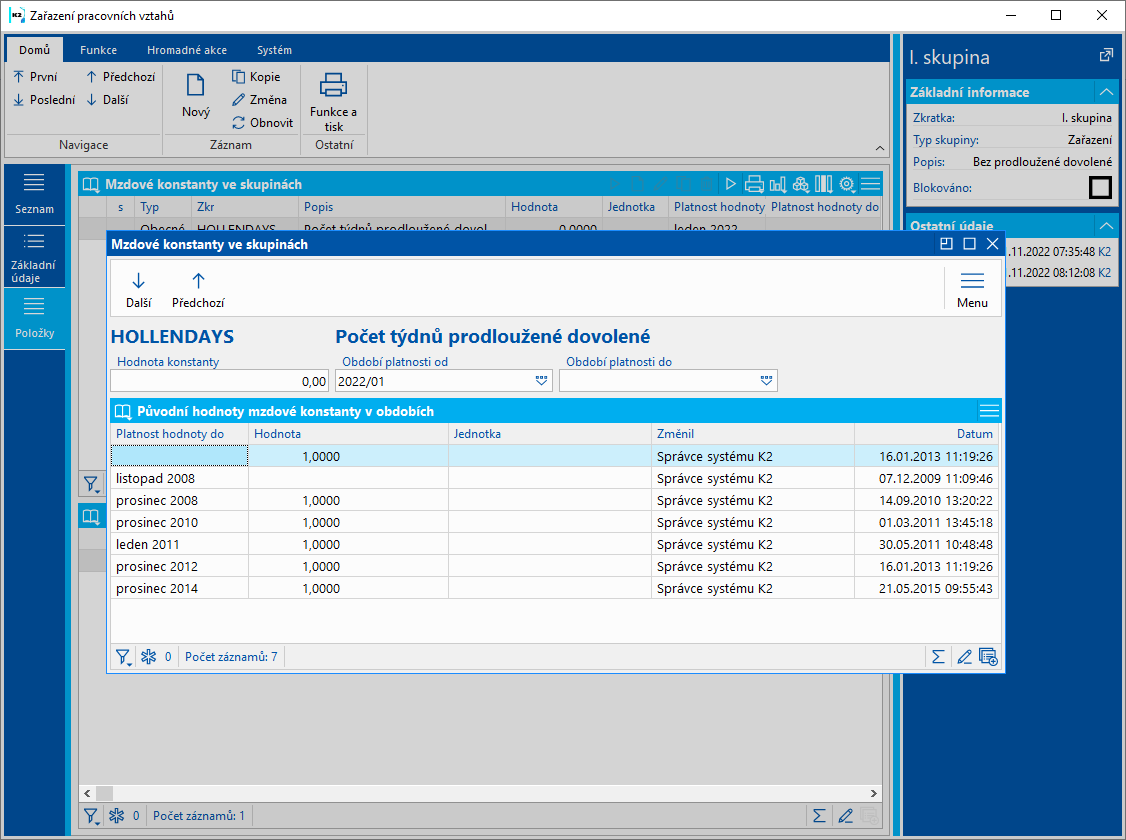Click Obnovit refresh button in ribbon
This screenshot has height=840, width=1126.
(262, 123)
